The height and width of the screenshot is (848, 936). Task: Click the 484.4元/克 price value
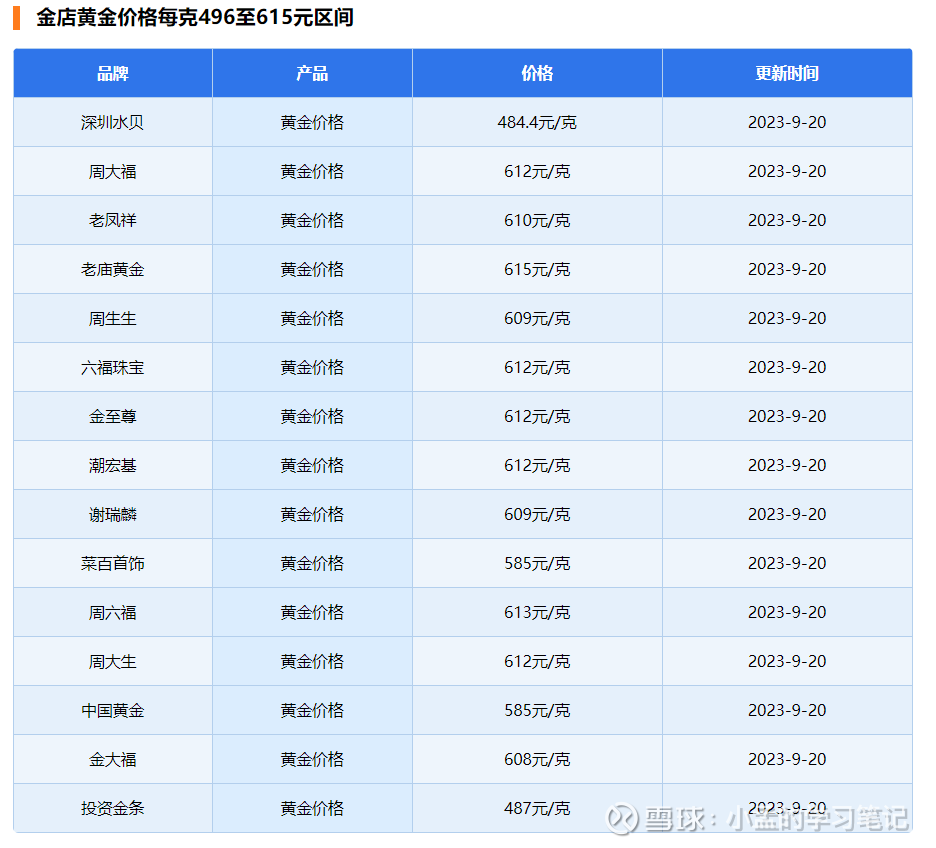[x=536, y=121]
